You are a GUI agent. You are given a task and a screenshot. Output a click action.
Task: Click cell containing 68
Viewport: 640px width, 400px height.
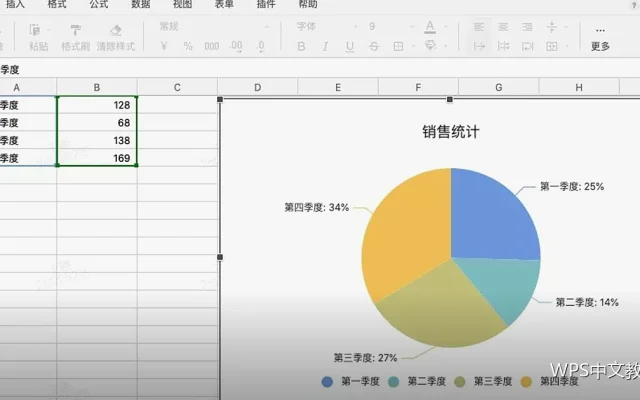(97, 122)
